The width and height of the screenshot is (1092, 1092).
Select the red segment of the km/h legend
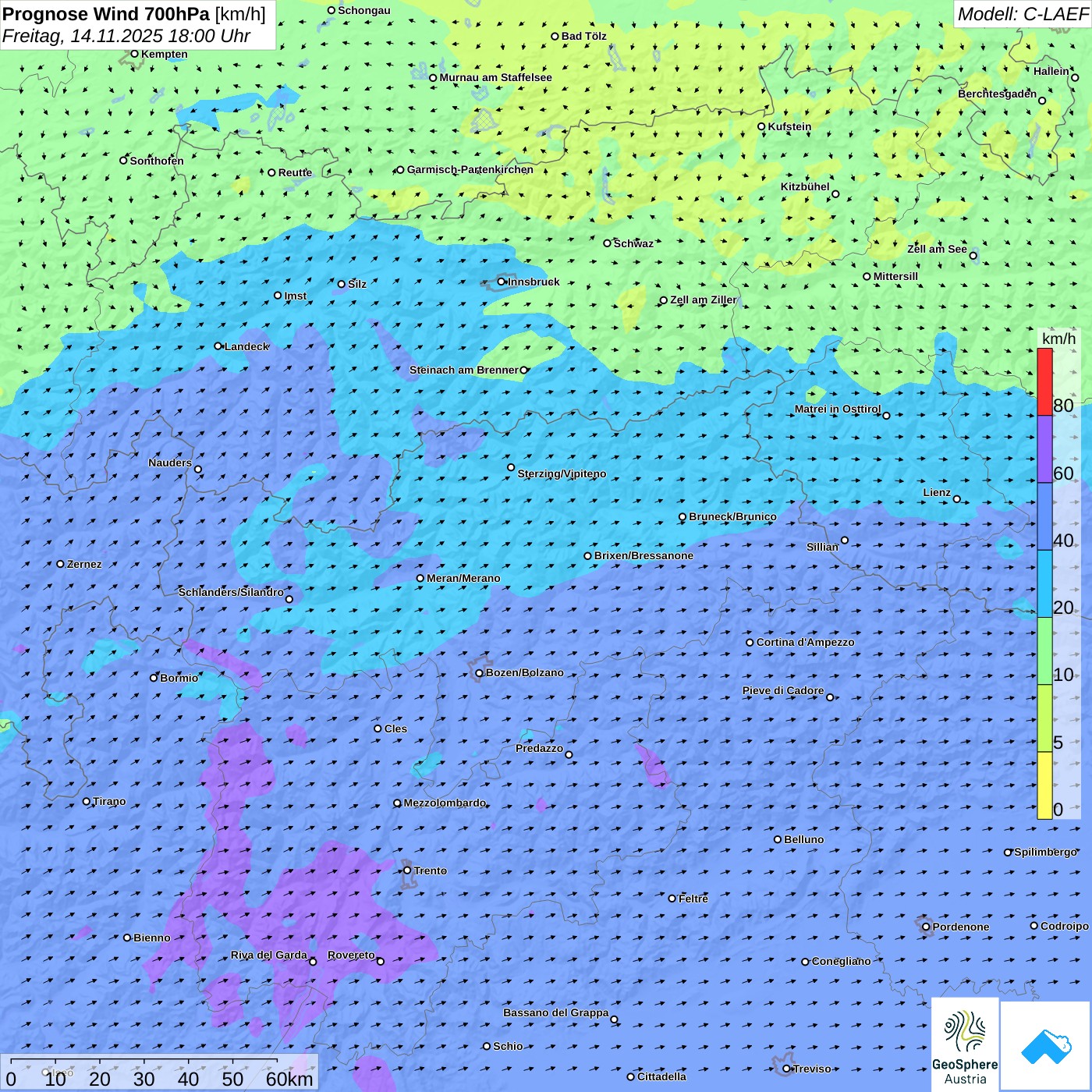point(1044,381)
